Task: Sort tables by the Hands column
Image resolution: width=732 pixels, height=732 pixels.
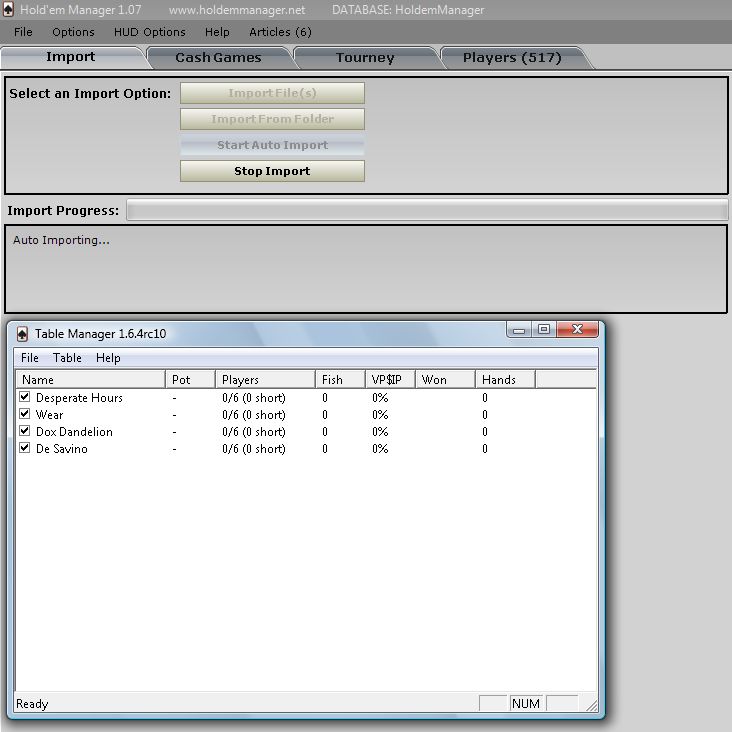Action: 505,380
